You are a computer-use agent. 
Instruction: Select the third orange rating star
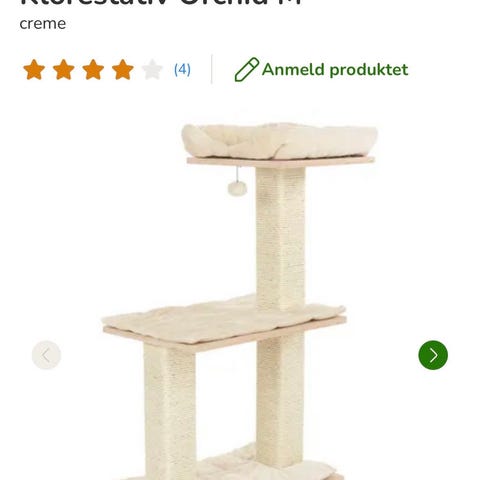point(93,70)
